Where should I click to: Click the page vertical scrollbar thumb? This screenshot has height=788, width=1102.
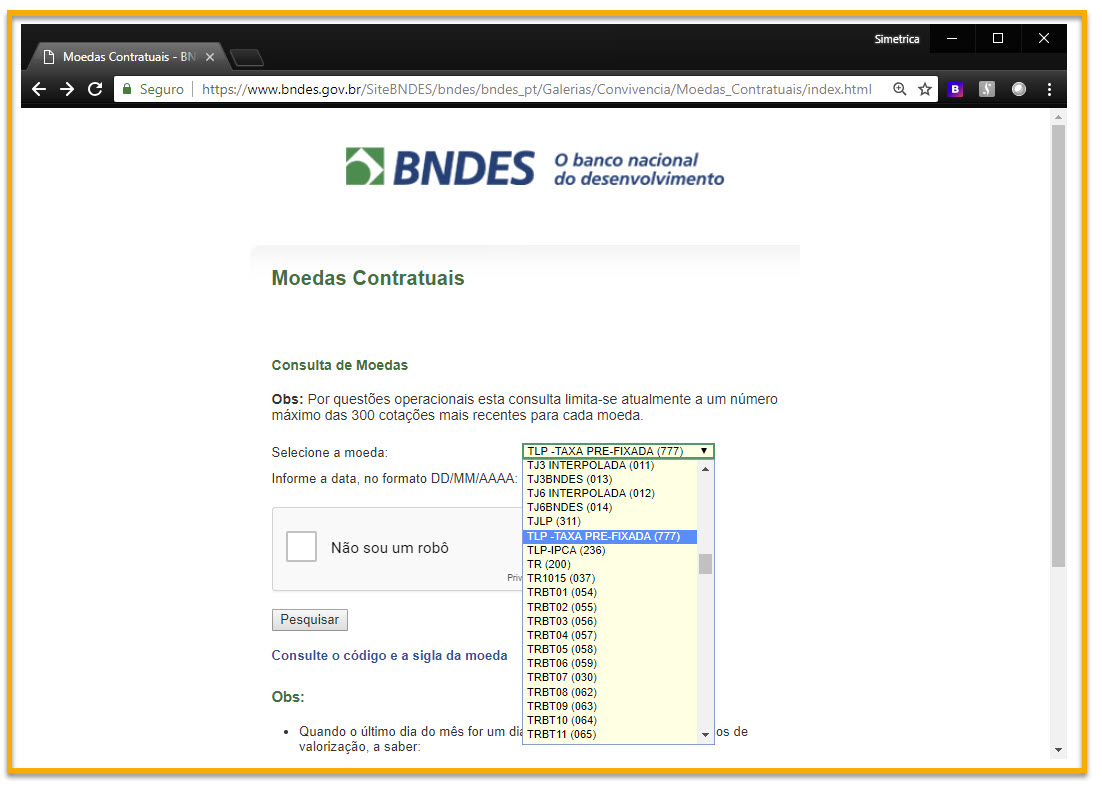(x=1058, y=346)
